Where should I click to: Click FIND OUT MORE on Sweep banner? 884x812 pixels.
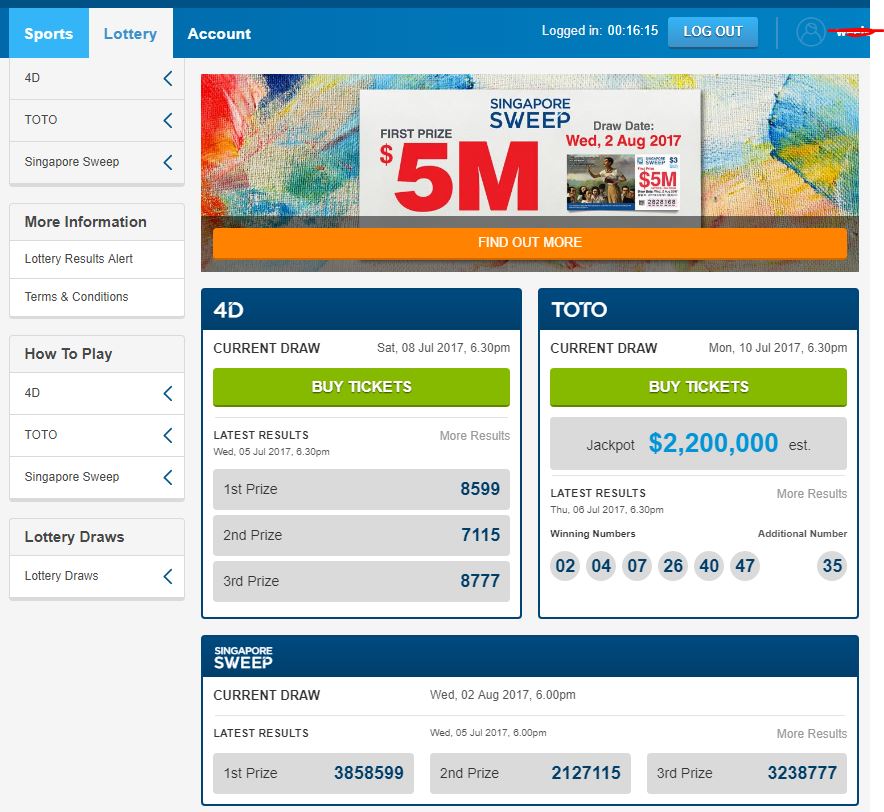(529, 242)
